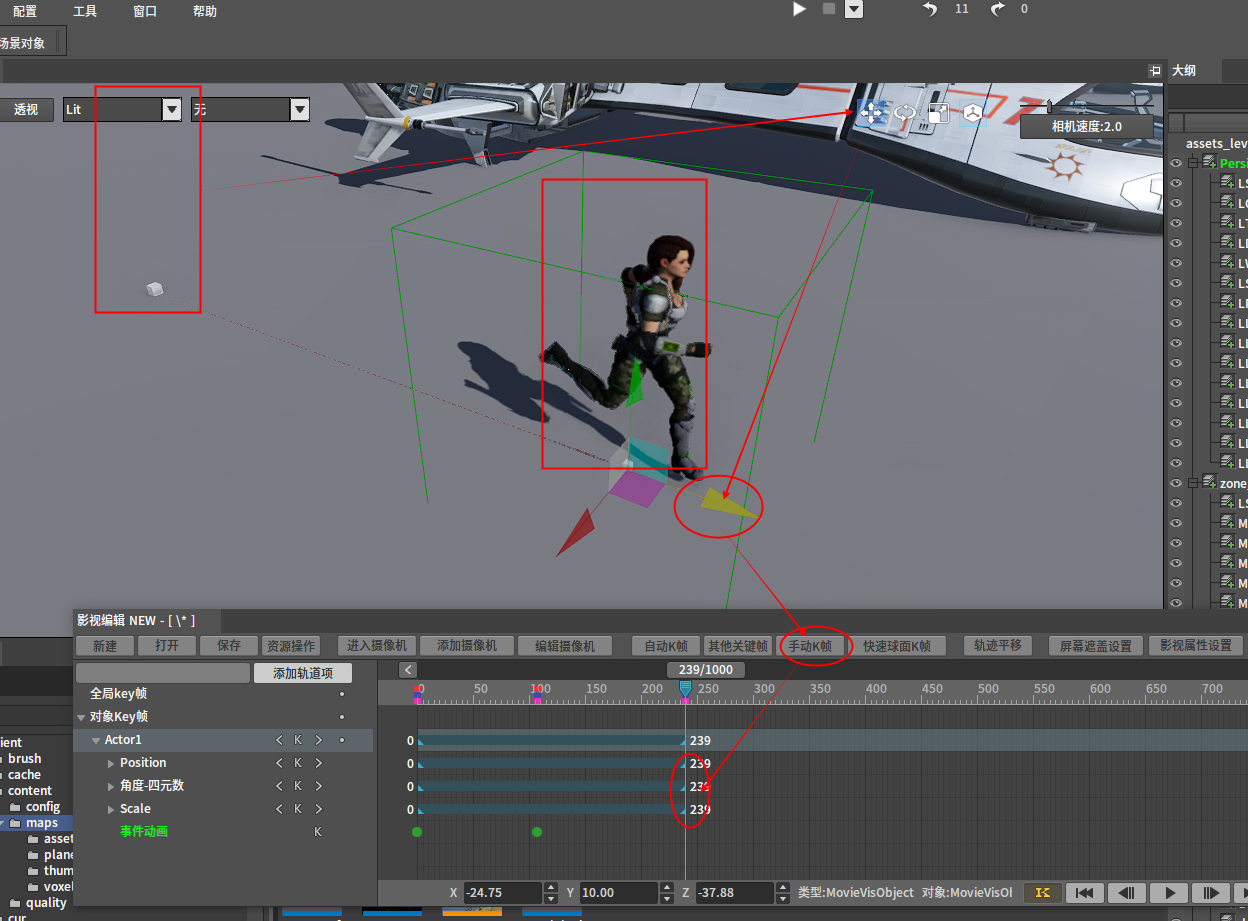
Task: Click the camera speed slider handle
Action: pyautogui.click(x=1049, y=104)
